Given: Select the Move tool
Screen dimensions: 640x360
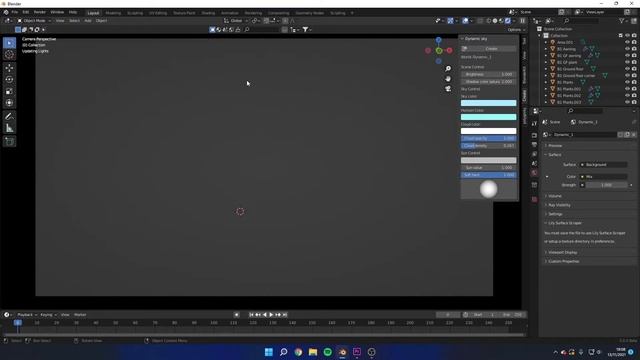Looking at the screenshot, I should [x=9, y=68].
